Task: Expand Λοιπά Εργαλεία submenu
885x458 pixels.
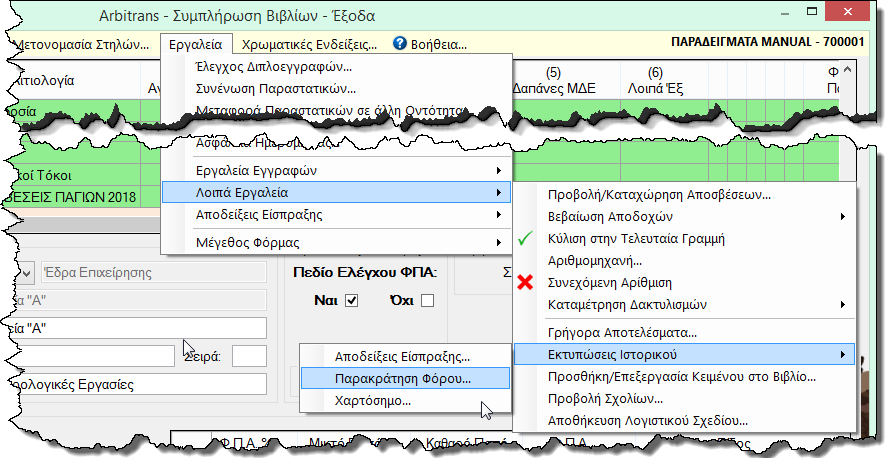Action: pyautogui.click(x=336, y=193)
